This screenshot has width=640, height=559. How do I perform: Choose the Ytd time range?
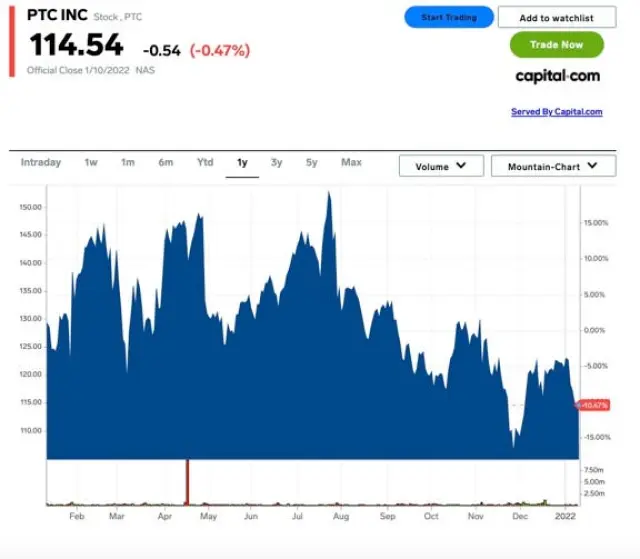tap(205, 163)
